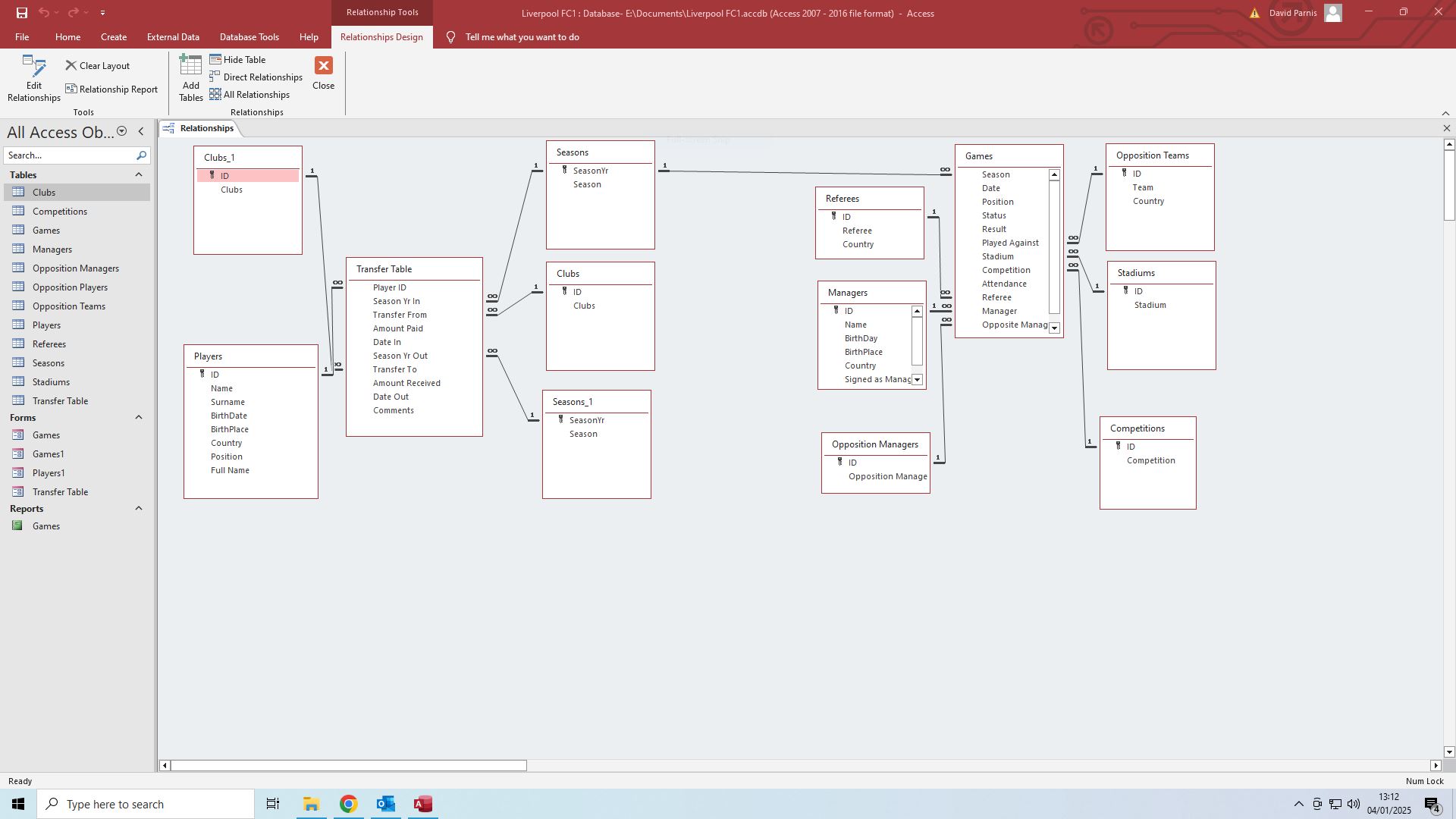The height and width of the screenshot is (819, 1456).
Task: Click Tell me what you want to do
Action: [x=522, y=37]
